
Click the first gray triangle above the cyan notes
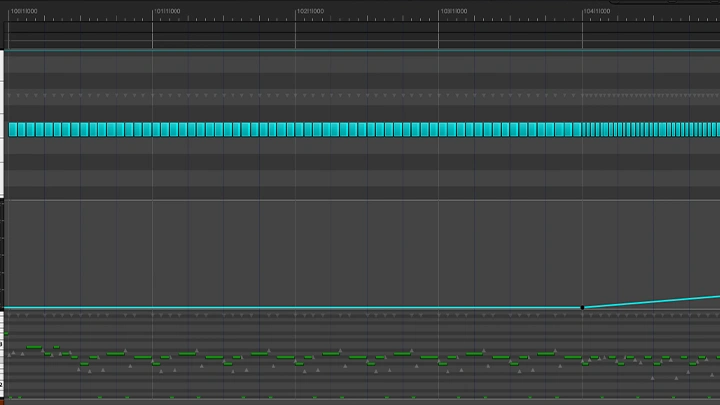click(x=12, y=96)
